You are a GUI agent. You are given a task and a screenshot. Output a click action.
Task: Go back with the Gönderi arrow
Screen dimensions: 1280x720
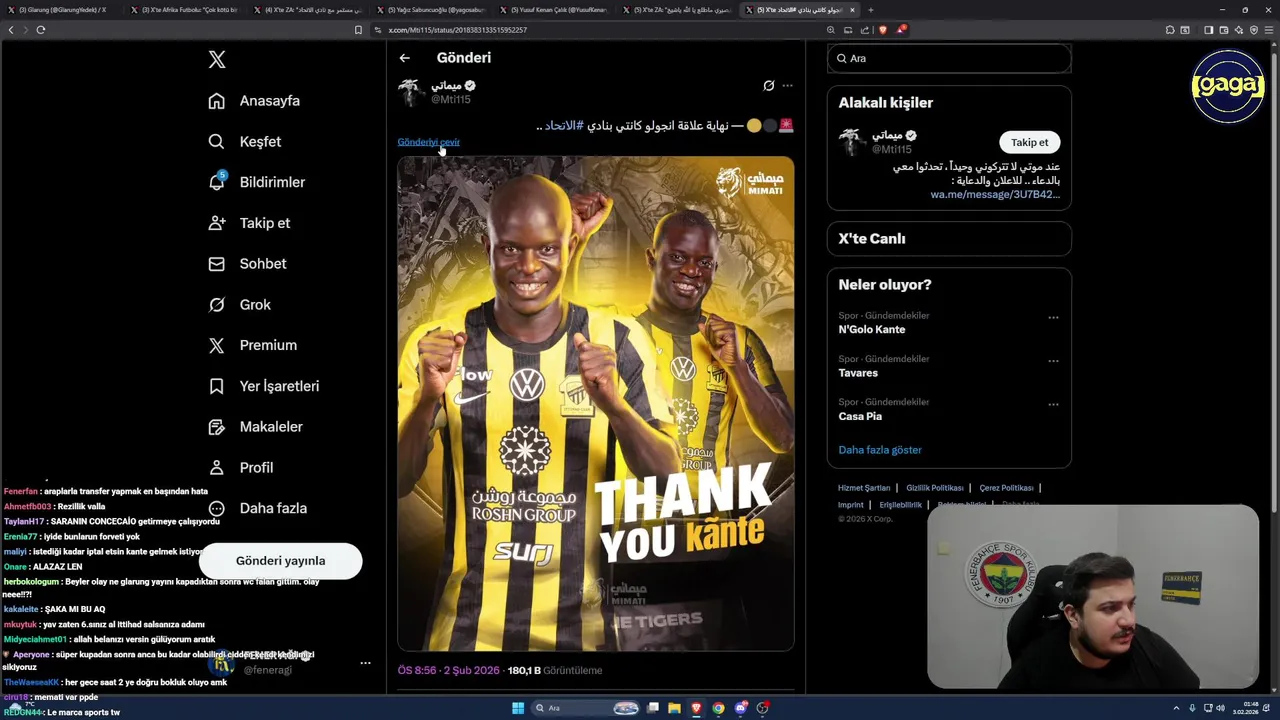tap(405, 58)
